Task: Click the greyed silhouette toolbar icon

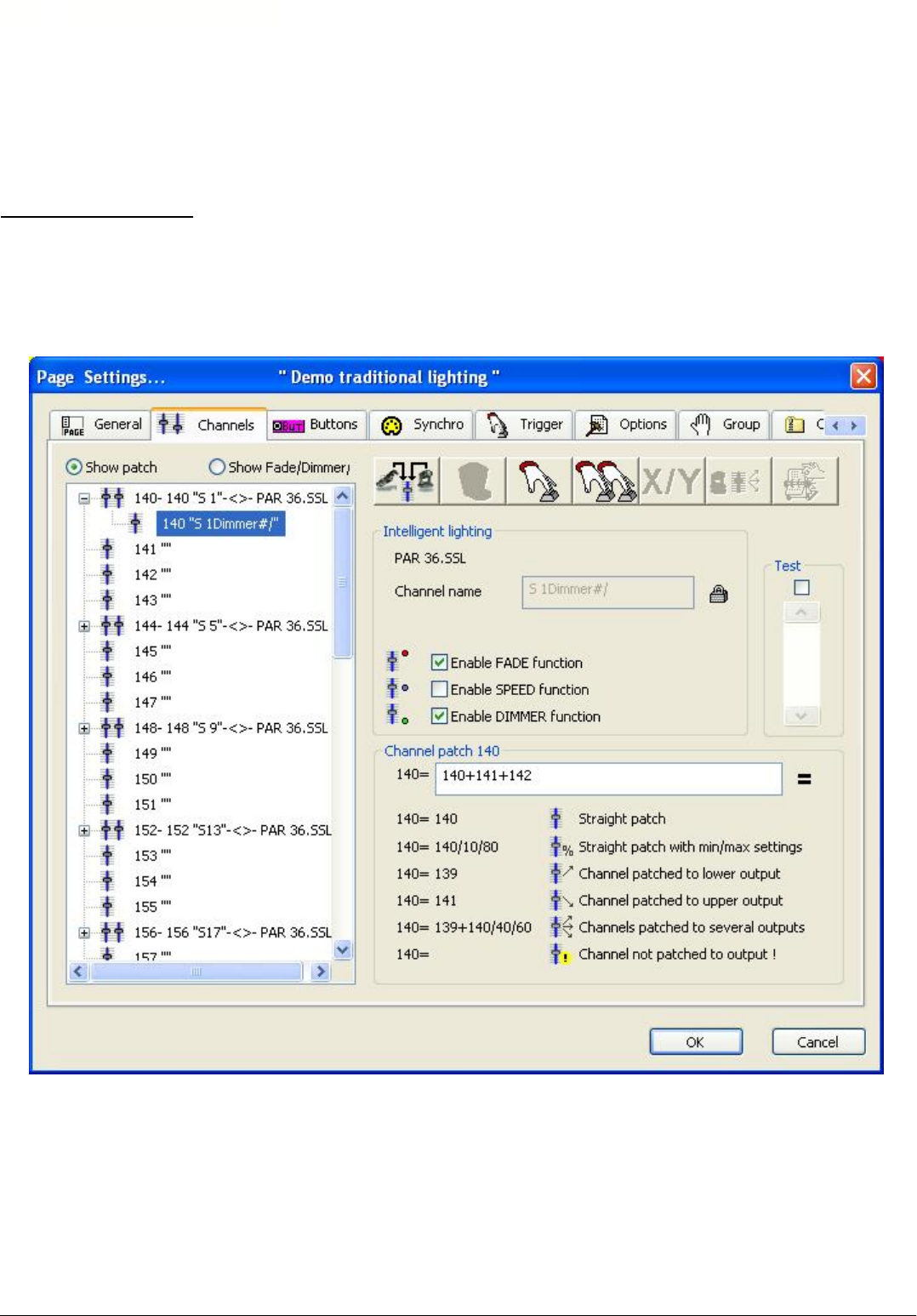Action: (473, 481)
